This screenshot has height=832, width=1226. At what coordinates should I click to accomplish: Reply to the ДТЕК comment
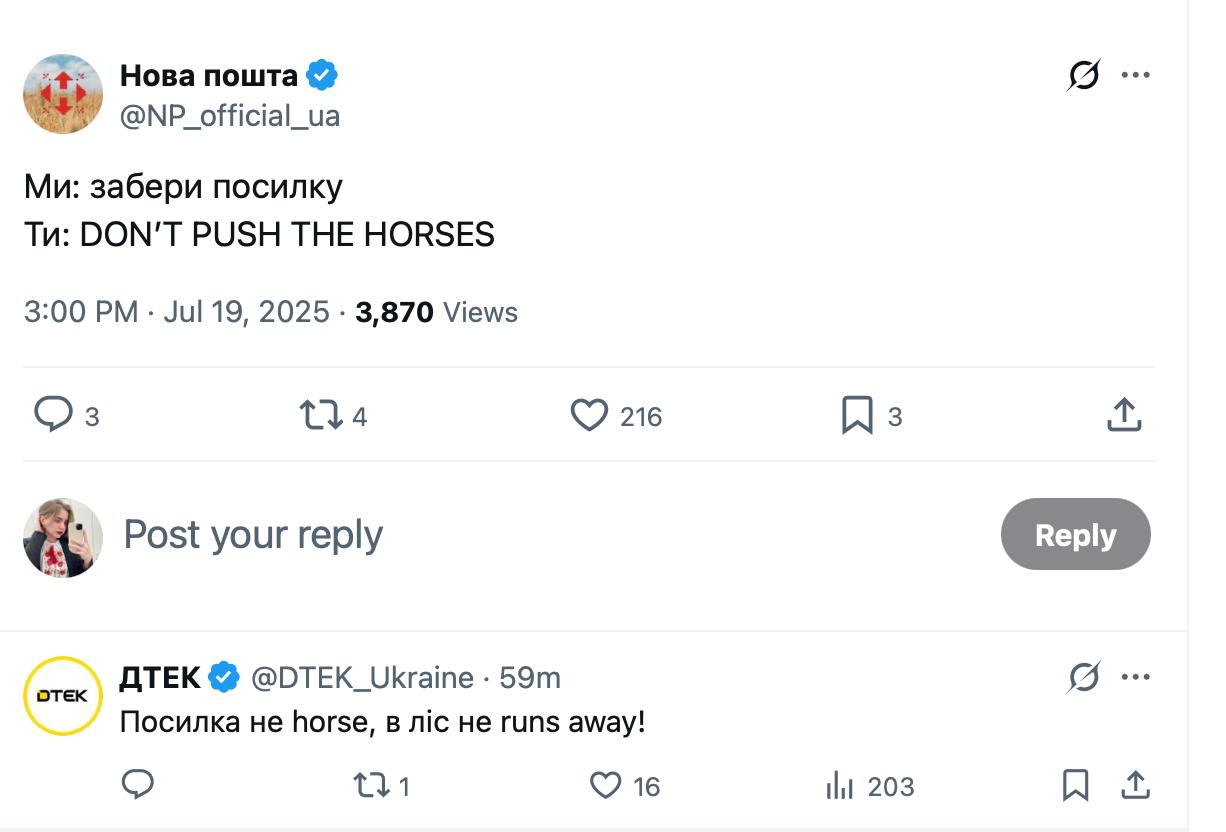tap(137, 785)
